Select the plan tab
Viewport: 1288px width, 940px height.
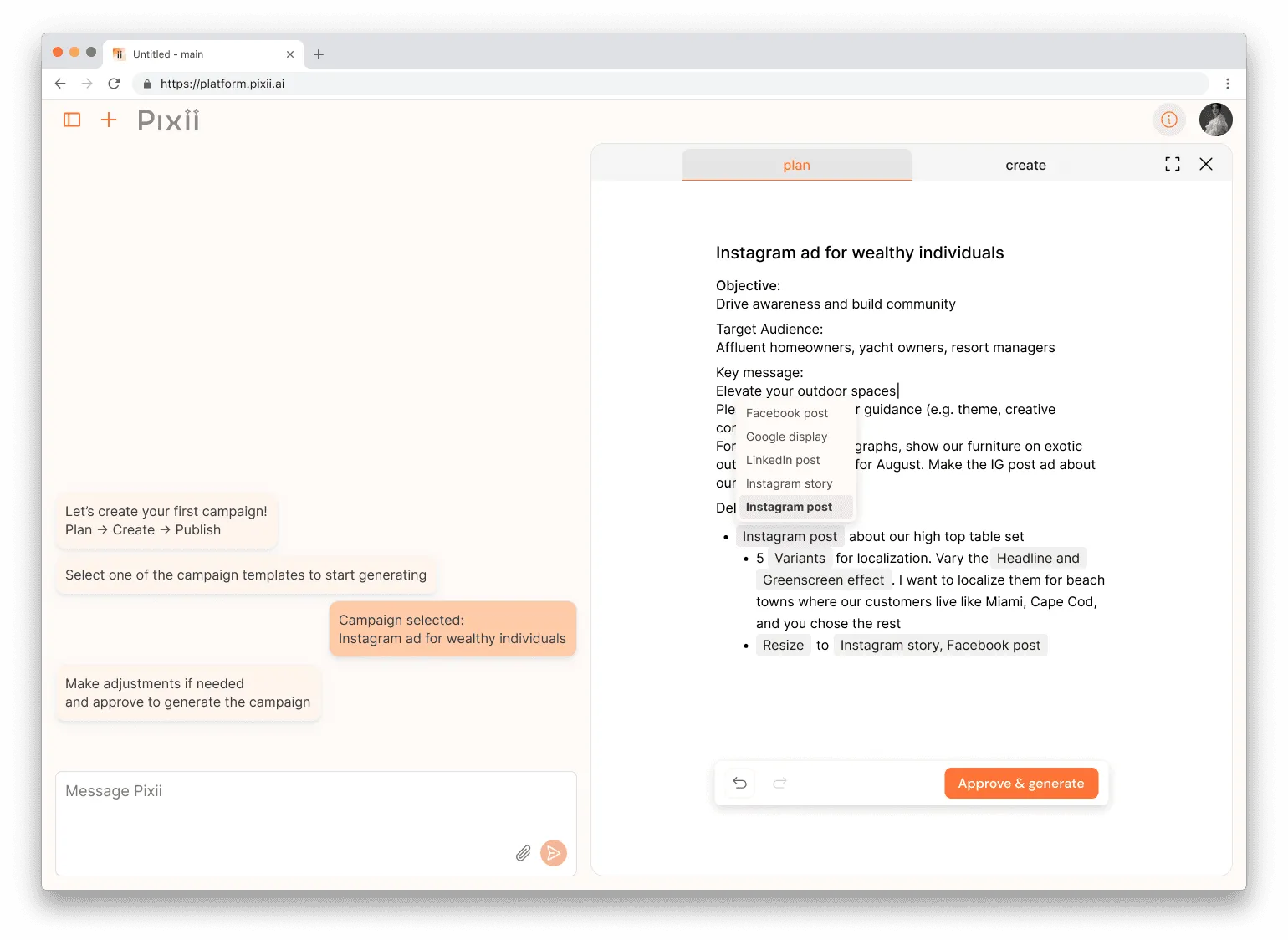coord(796,166)
